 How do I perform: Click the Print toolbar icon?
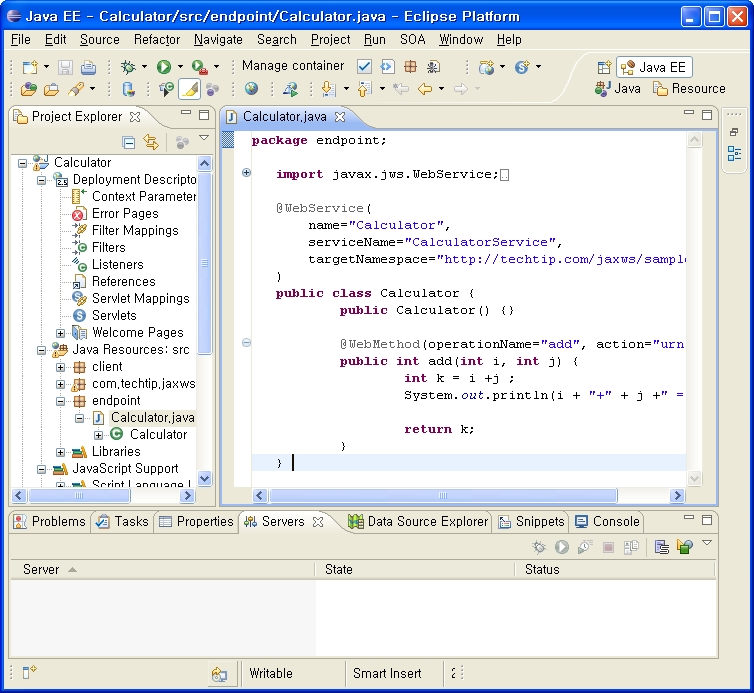[88, 67]
